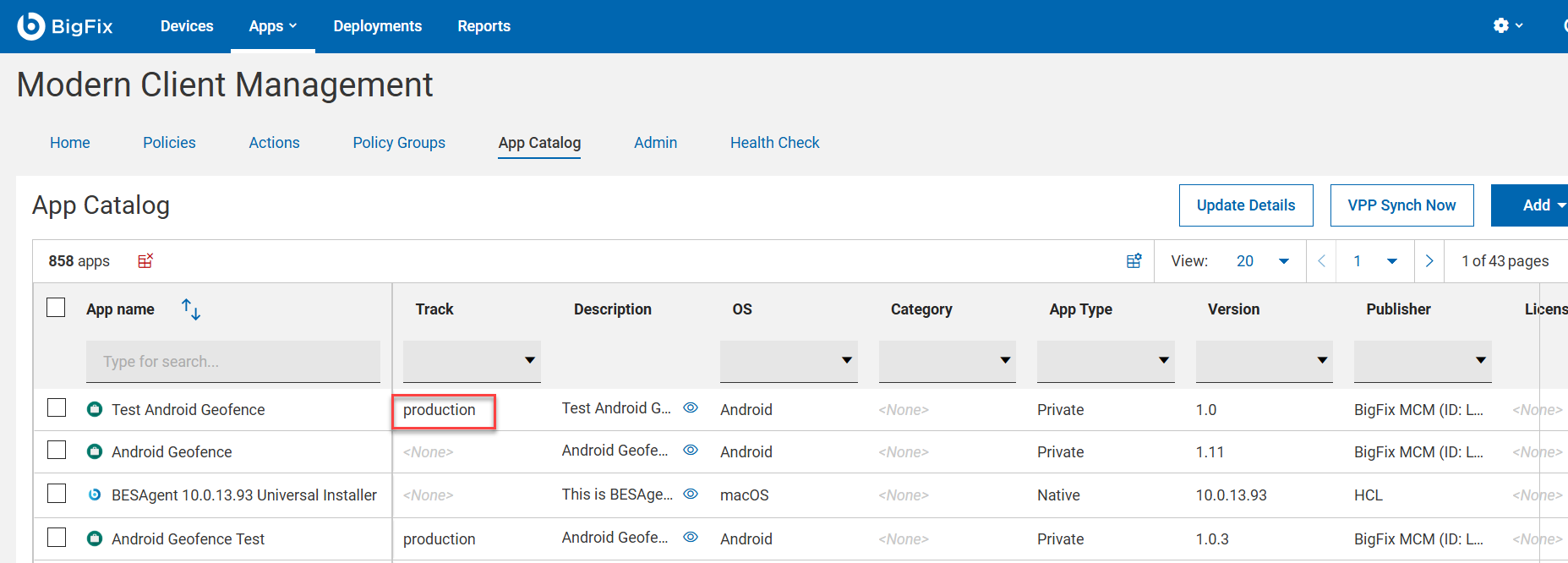The height and width of the screenshot is (563, 1568).
Task: Open the Android Geofence Test app name
Action: (x=188, y=539)
